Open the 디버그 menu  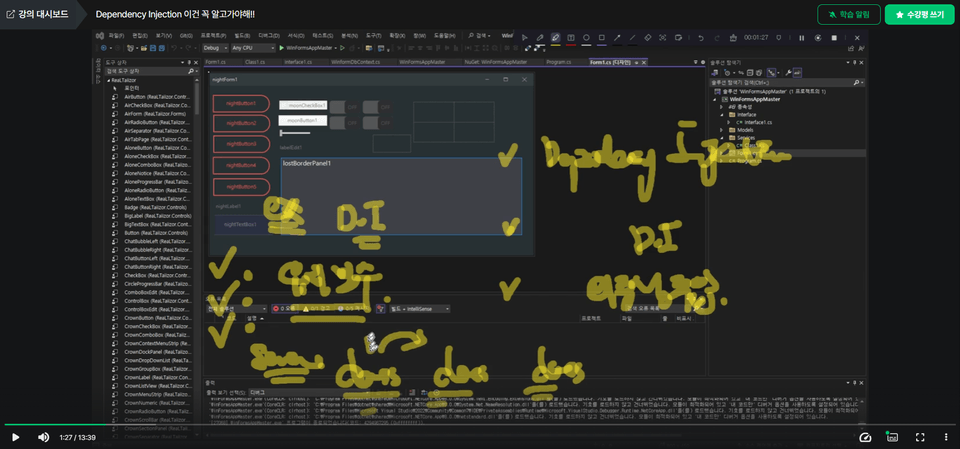pos(268,36)
